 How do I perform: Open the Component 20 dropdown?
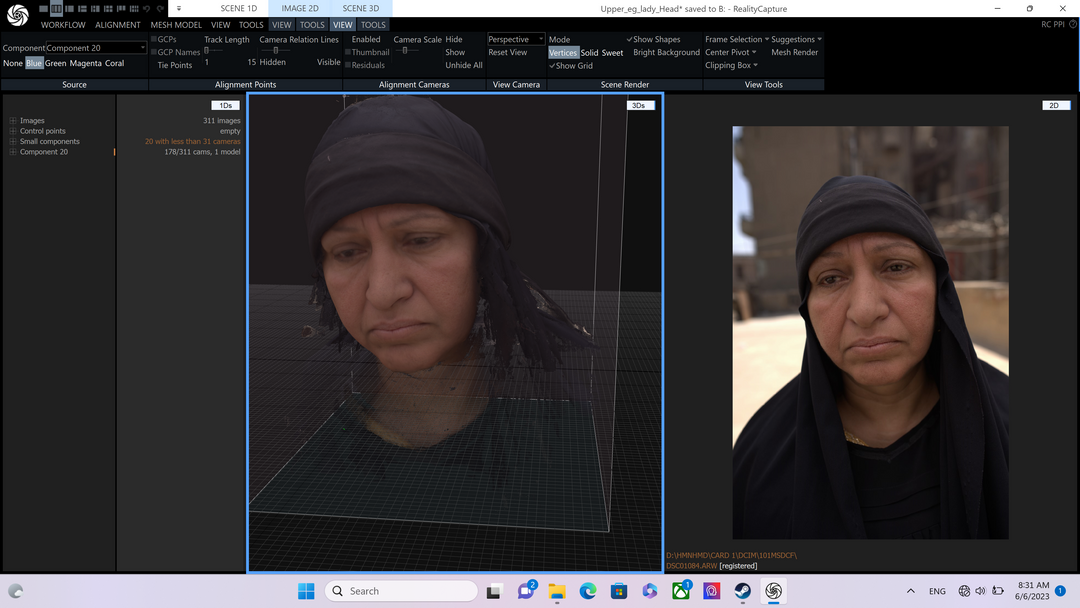point(143,47)
